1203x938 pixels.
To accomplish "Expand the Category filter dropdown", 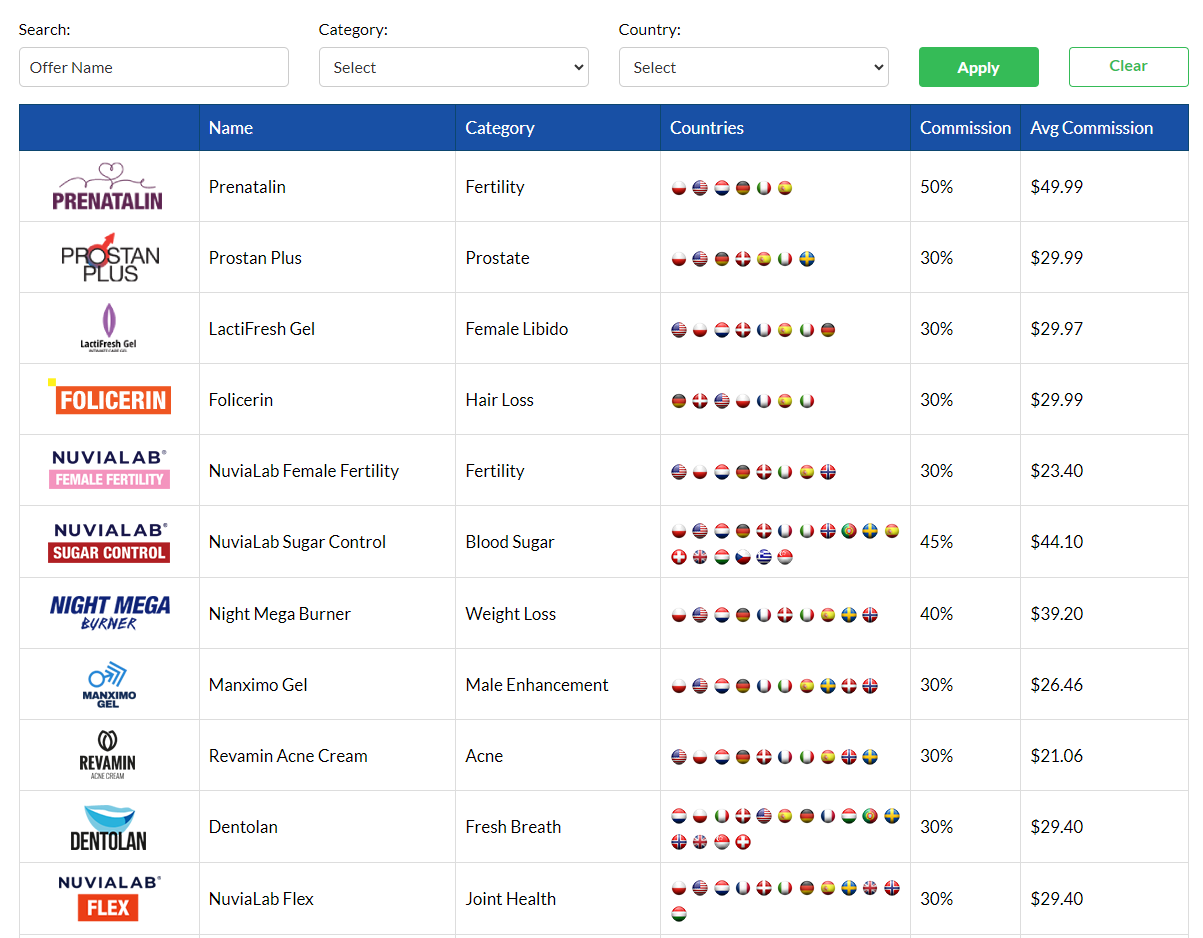I will pos(453,67).
